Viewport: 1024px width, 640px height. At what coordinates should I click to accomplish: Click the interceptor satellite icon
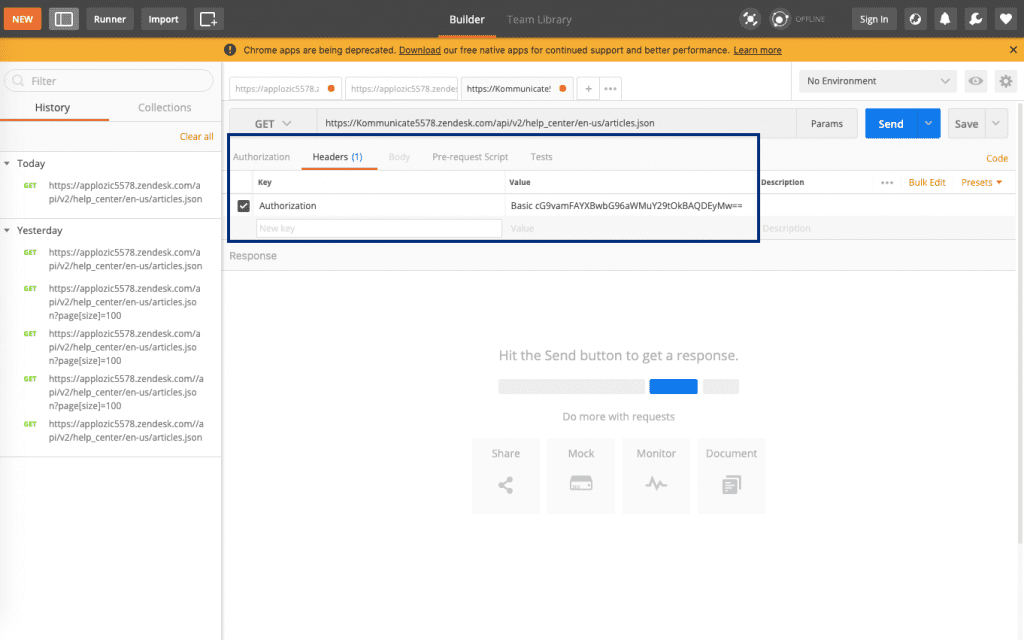750,19
